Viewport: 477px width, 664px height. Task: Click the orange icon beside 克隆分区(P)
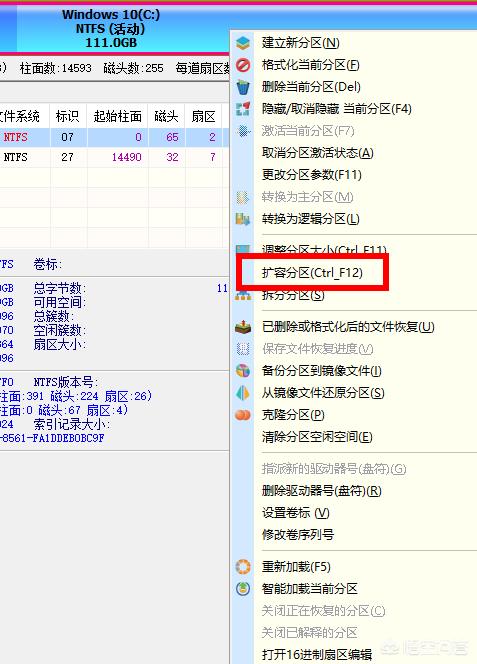coord(243,415)
